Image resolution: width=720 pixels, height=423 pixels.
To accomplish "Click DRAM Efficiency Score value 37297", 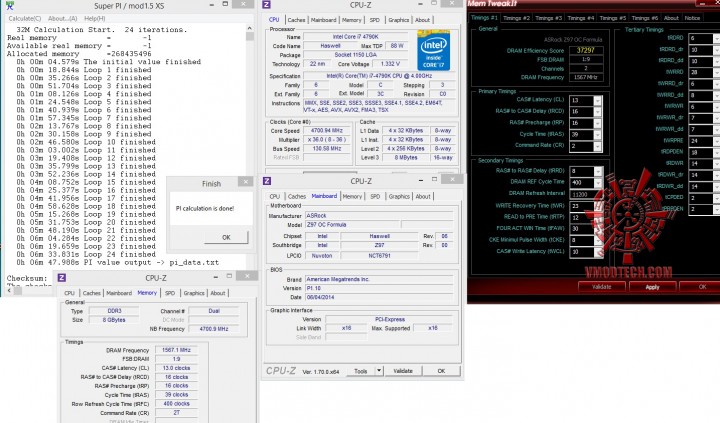I will coord(585,50).
